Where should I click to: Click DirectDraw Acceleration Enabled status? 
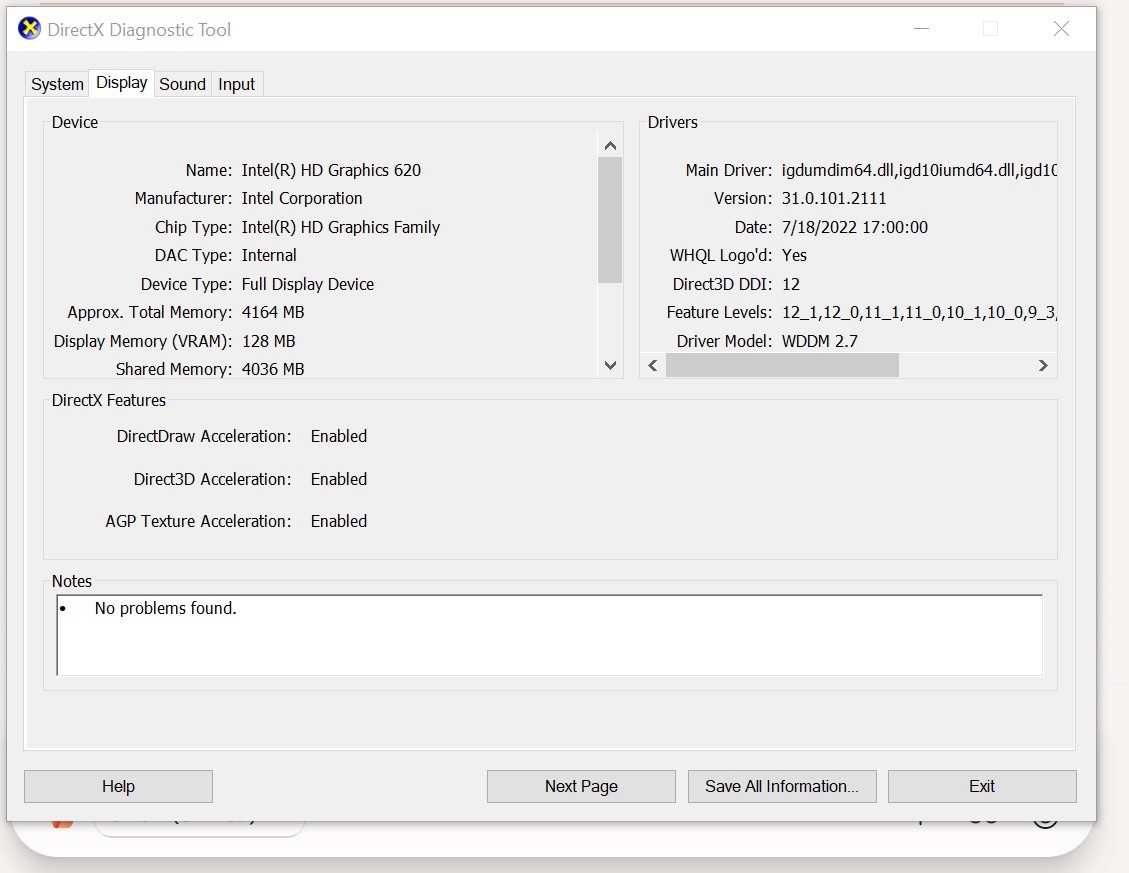(338, 436)
